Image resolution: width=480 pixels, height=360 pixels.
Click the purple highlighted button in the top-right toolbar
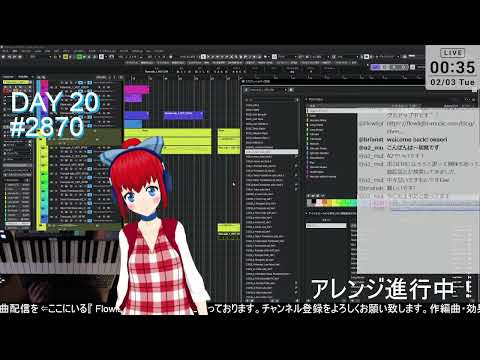tap(376, 67)
